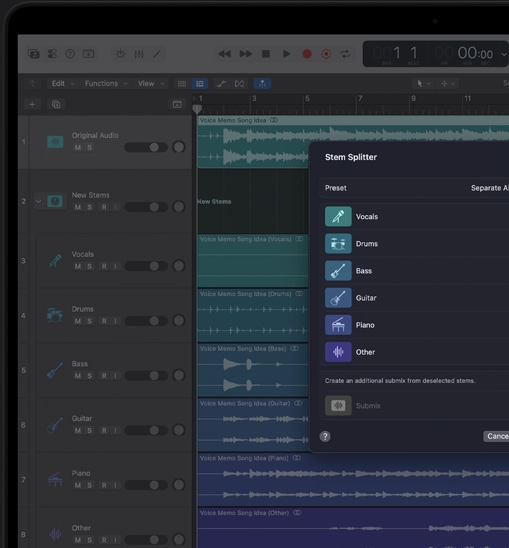Click the Capture Recording button
509x548 pixels.
(x=326, y=54)
